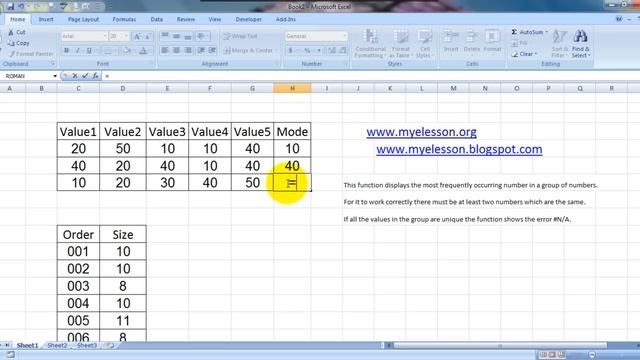Image resolution: width=640 pixels, height=360 pixels.
Task: Open the Name Box function dropdown
Action: click(55, 76)
